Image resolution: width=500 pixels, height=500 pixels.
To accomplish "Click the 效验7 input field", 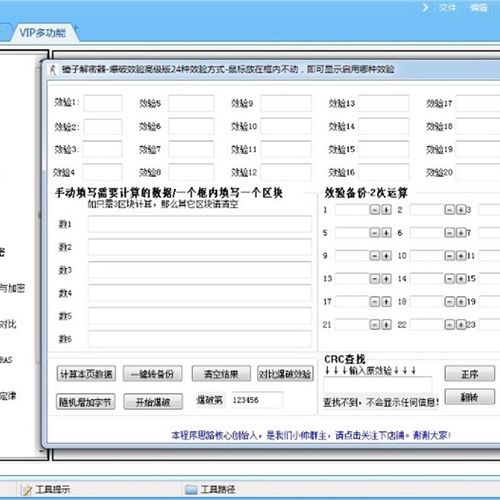I will (x=191, y=149).
